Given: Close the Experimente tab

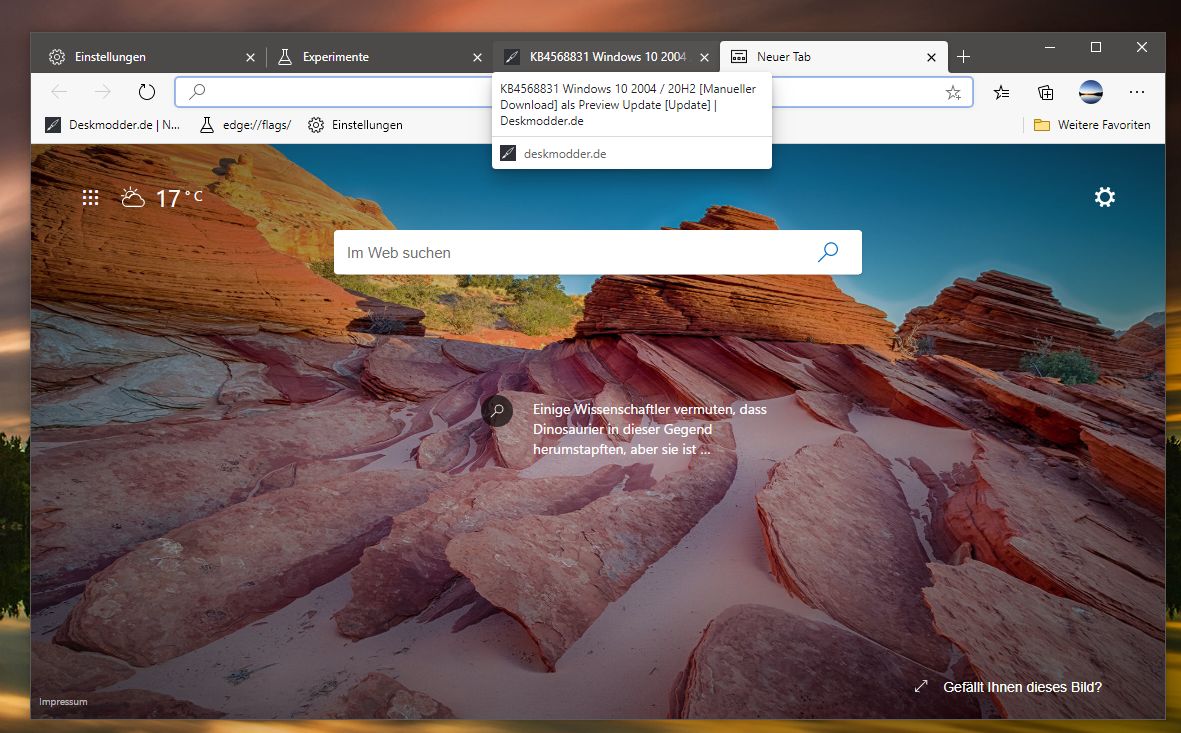Looking at the screenshot, I should point(477,57).
